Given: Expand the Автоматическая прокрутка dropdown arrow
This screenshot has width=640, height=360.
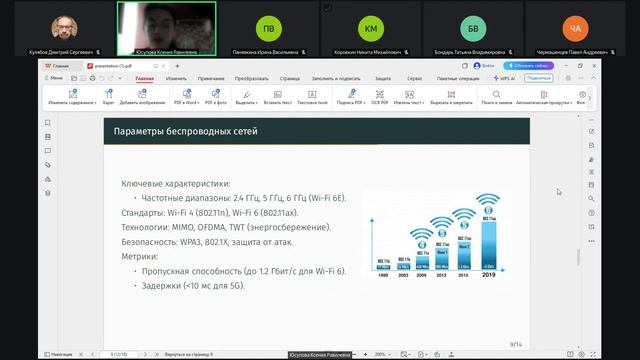Looking at the screenshot, I should [571, 103].
